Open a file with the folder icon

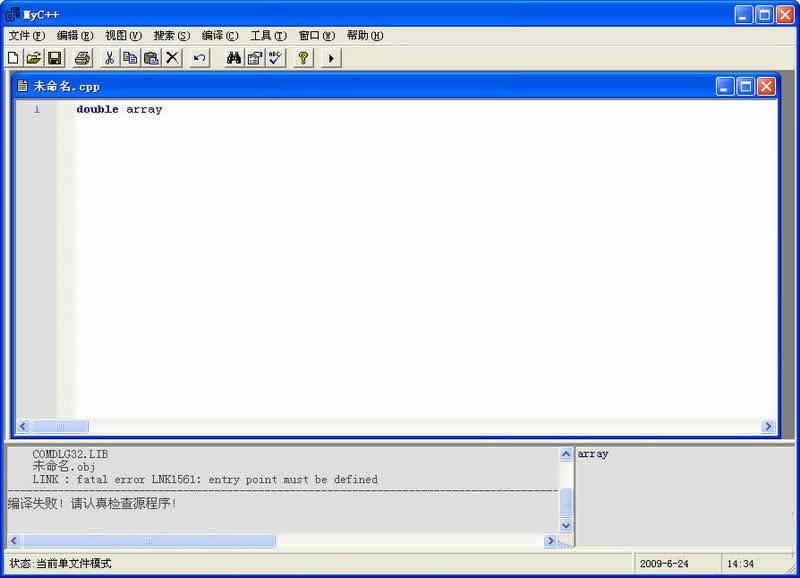33,58
